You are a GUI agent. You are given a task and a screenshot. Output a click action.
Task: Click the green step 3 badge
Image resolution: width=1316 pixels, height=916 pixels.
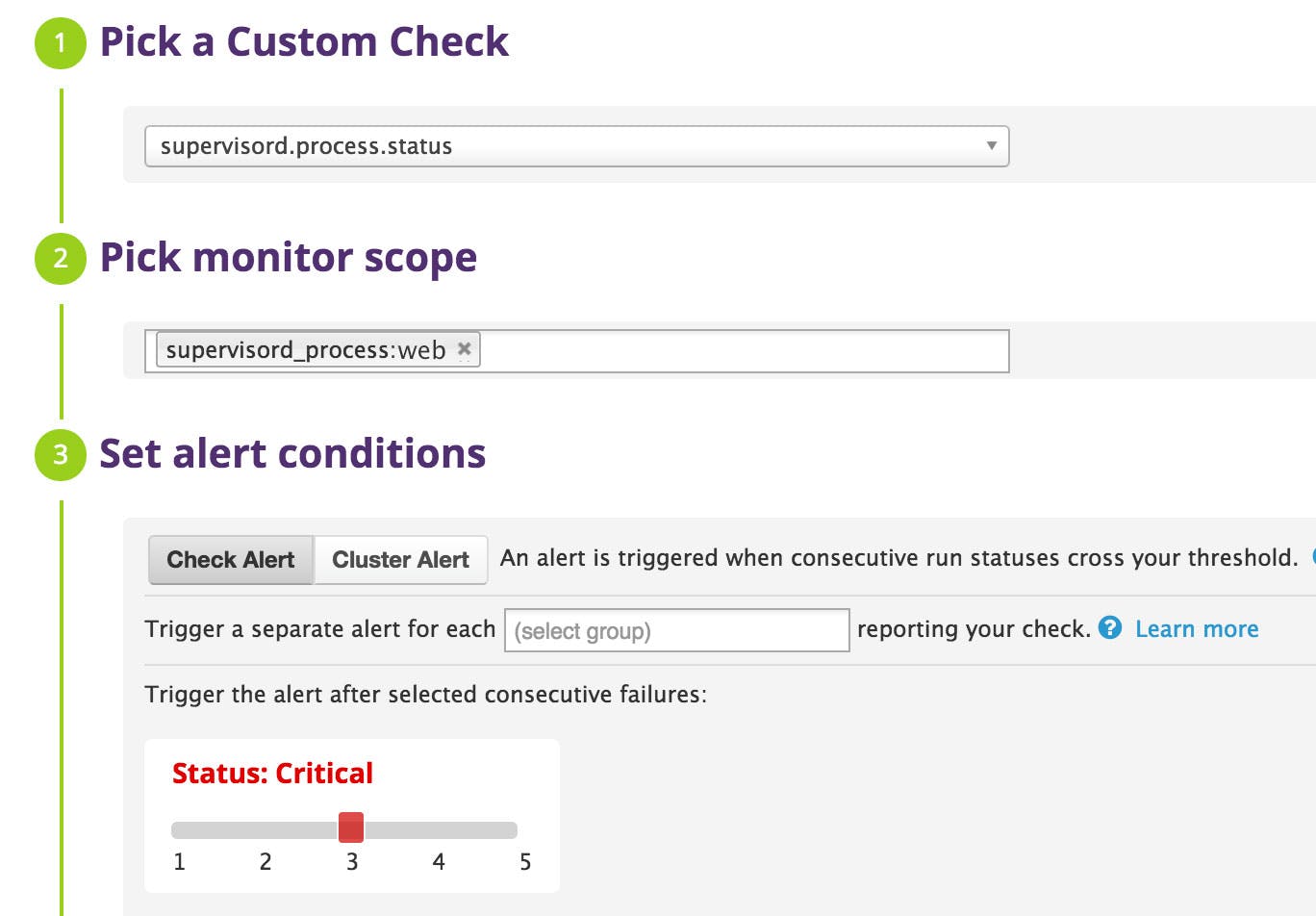(x=60, y=453)
